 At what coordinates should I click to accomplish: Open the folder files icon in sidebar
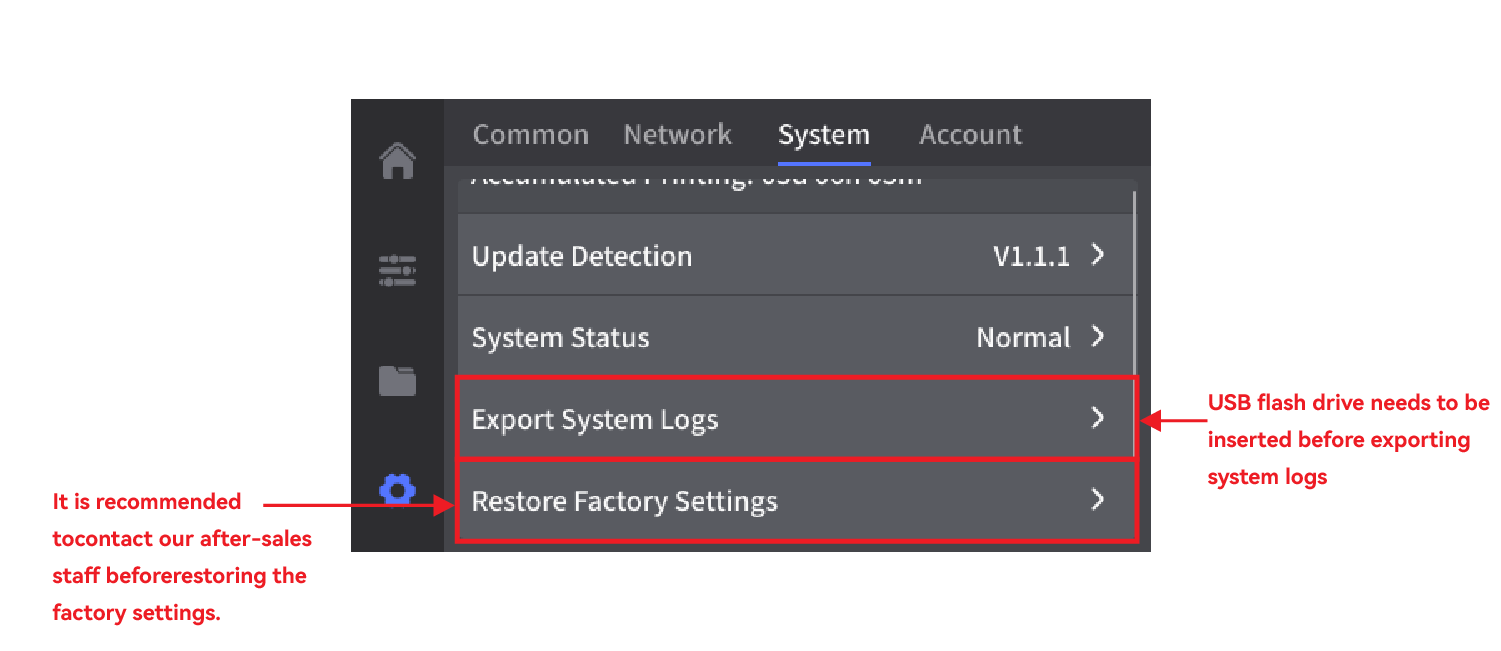(x=397, y=380)
